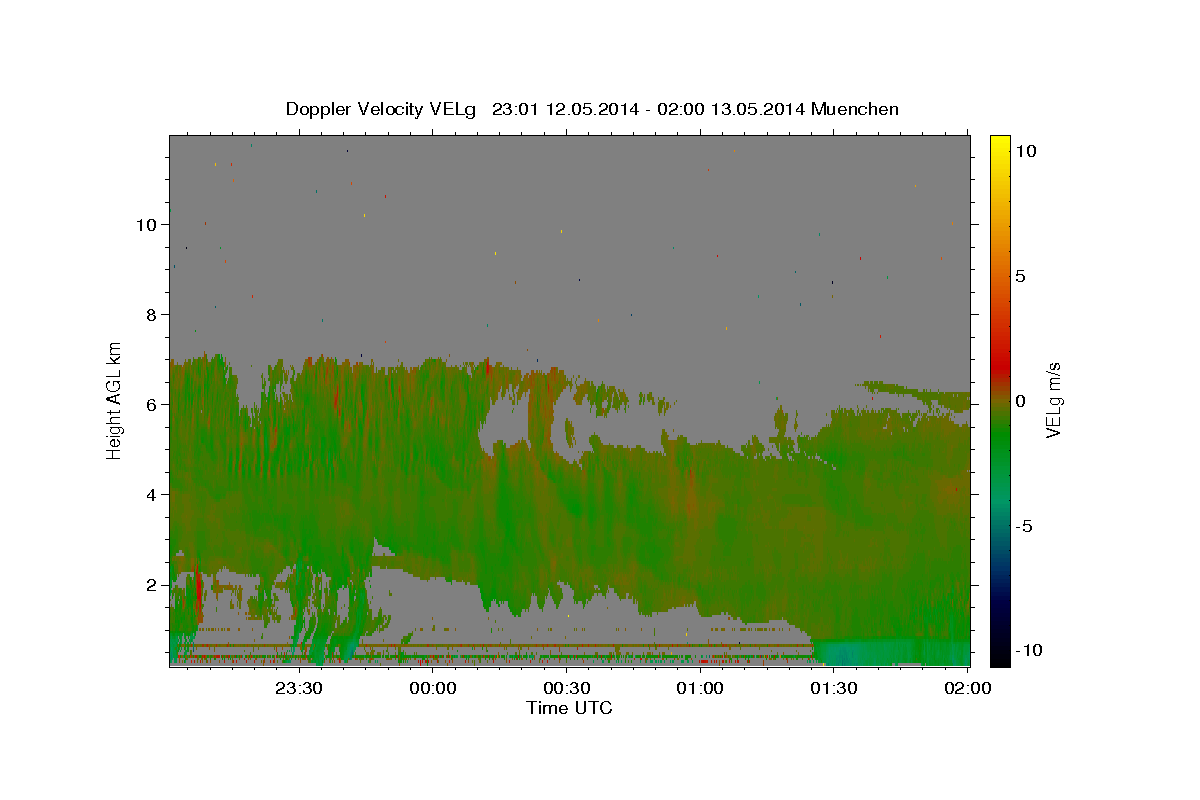Screen dimensions: 1200x800
Task: Click the 02:00 time tick label
Action: point(967,688)
